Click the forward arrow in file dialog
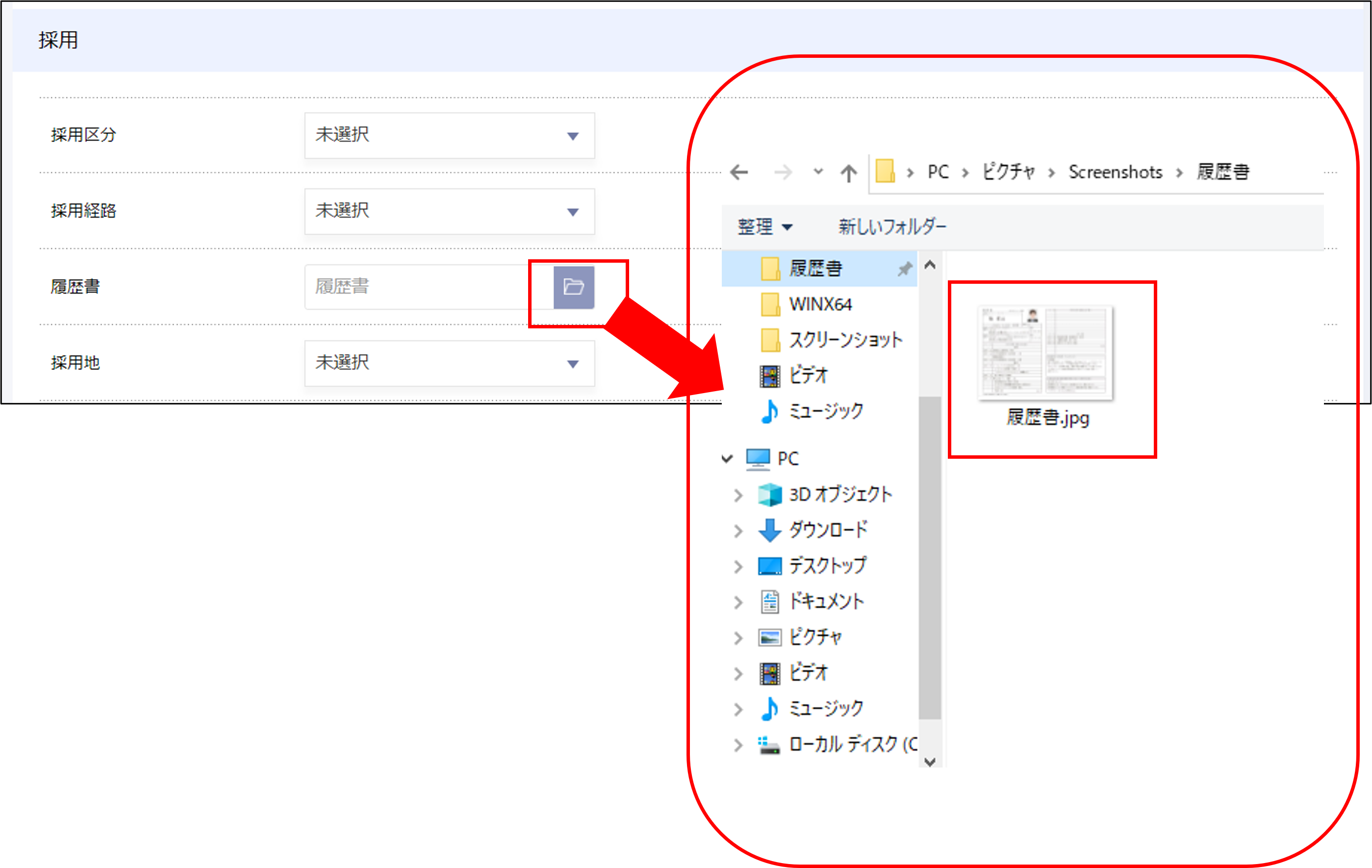The image size is (1372, 868). pyautogui.click(x=783, y=172)
